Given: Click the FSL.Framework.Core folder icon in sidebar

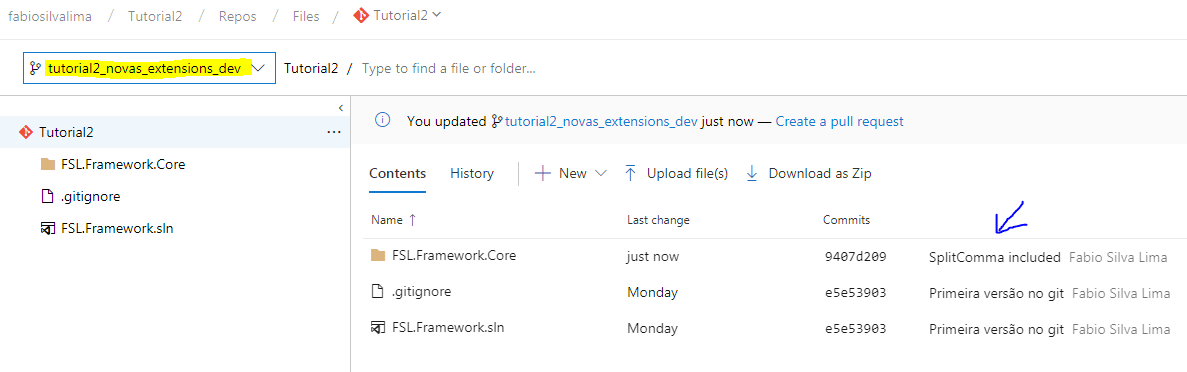Looking at the screenshot, I should tap(48, 164).
